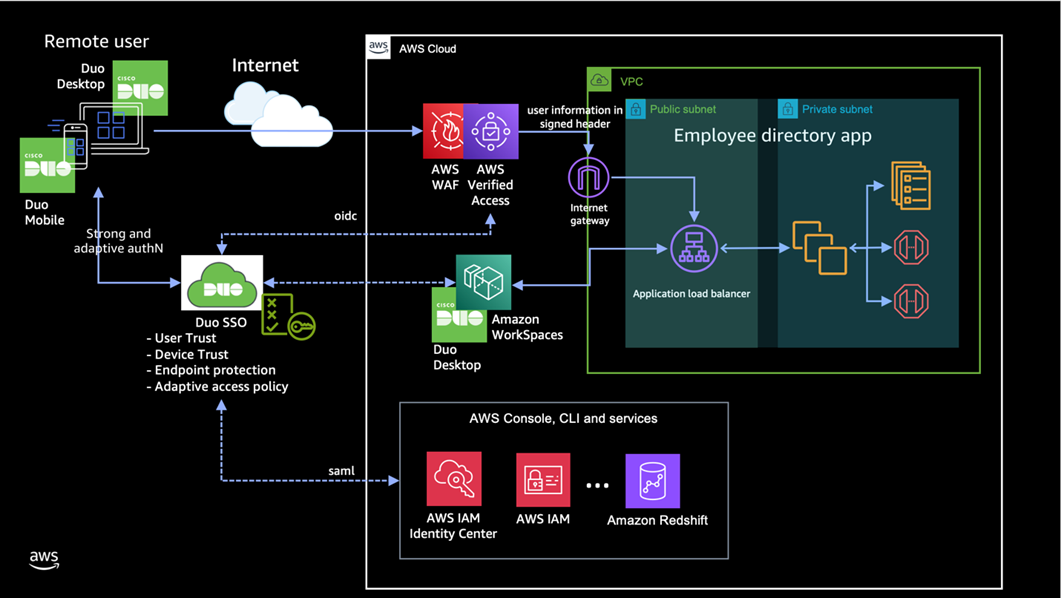
Task: Open the Duo SSO cloud icon
Action: (222, 283)
